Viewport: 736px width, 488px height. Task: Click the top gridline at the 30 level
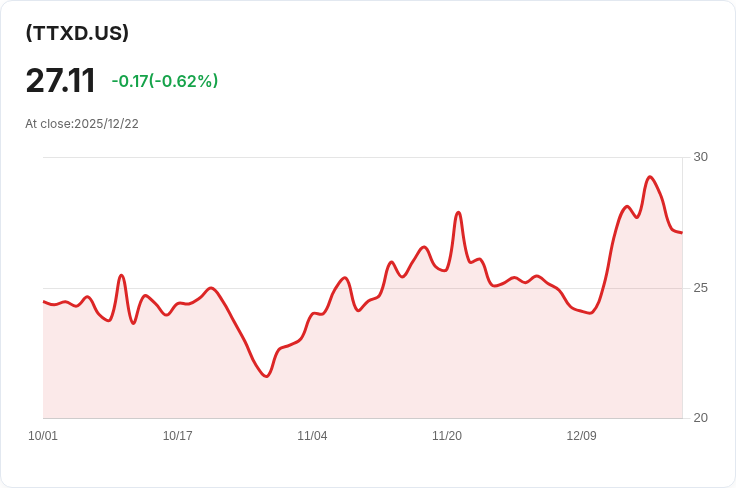(x=360, y=158)
